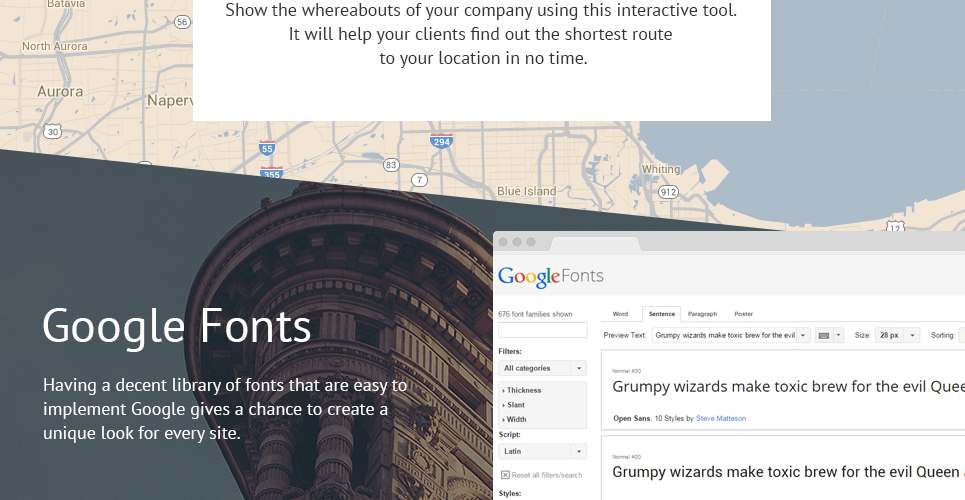Click Reset all filters/search
This screenshot has height=500, width=965.
click(547, 475)
